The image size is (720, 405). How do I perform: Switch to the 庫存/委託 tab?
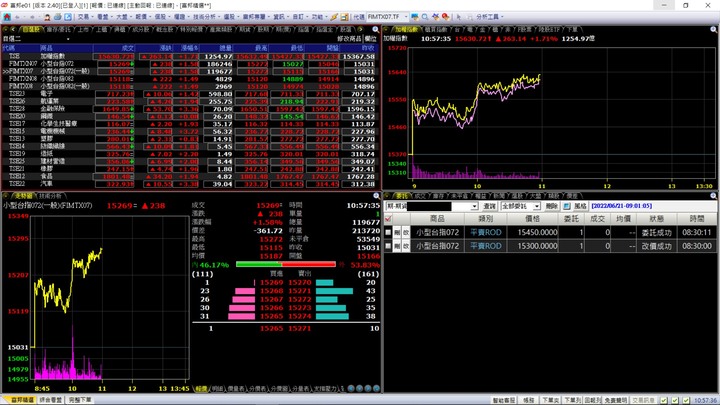click(58, 29)
